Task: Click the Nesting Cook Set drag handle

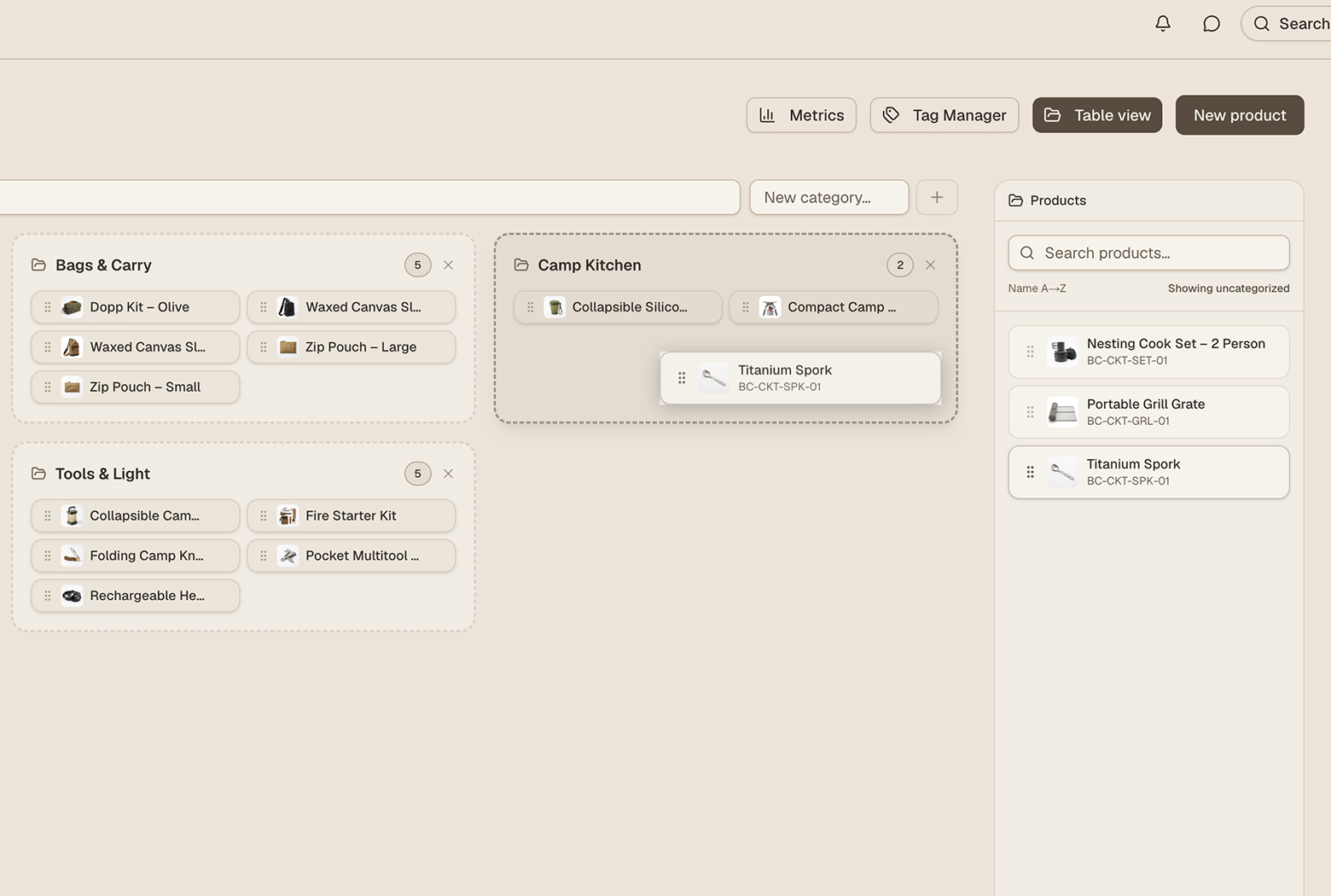Action: tap(1030, 352)
